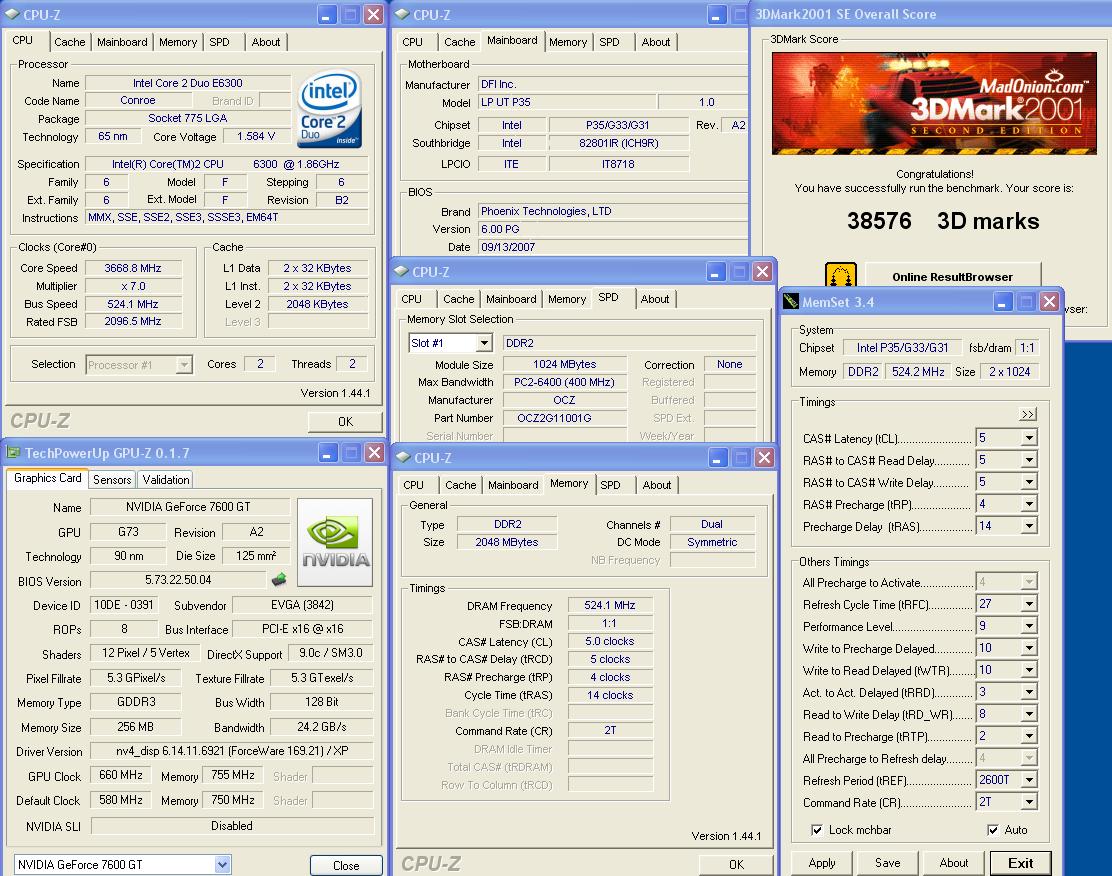Open the Command Rate (CR) dropdown in MemSet

point(1029,802)
